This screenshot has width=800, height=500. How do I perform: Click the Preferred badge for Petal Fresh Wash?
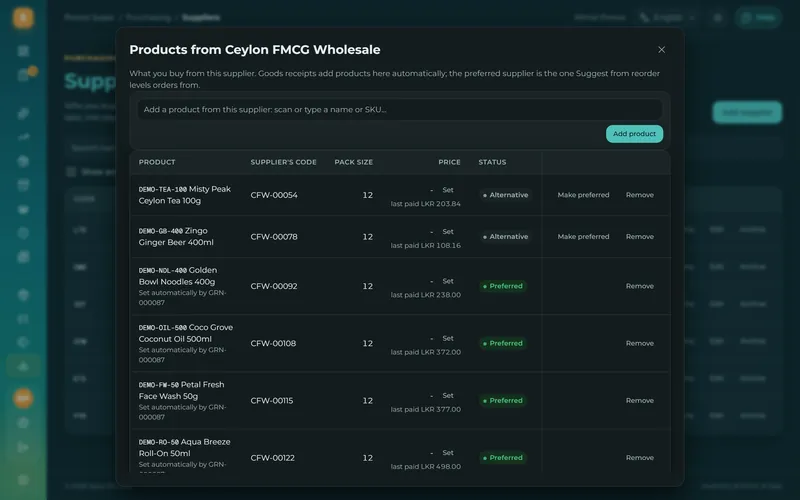[503, 401]
